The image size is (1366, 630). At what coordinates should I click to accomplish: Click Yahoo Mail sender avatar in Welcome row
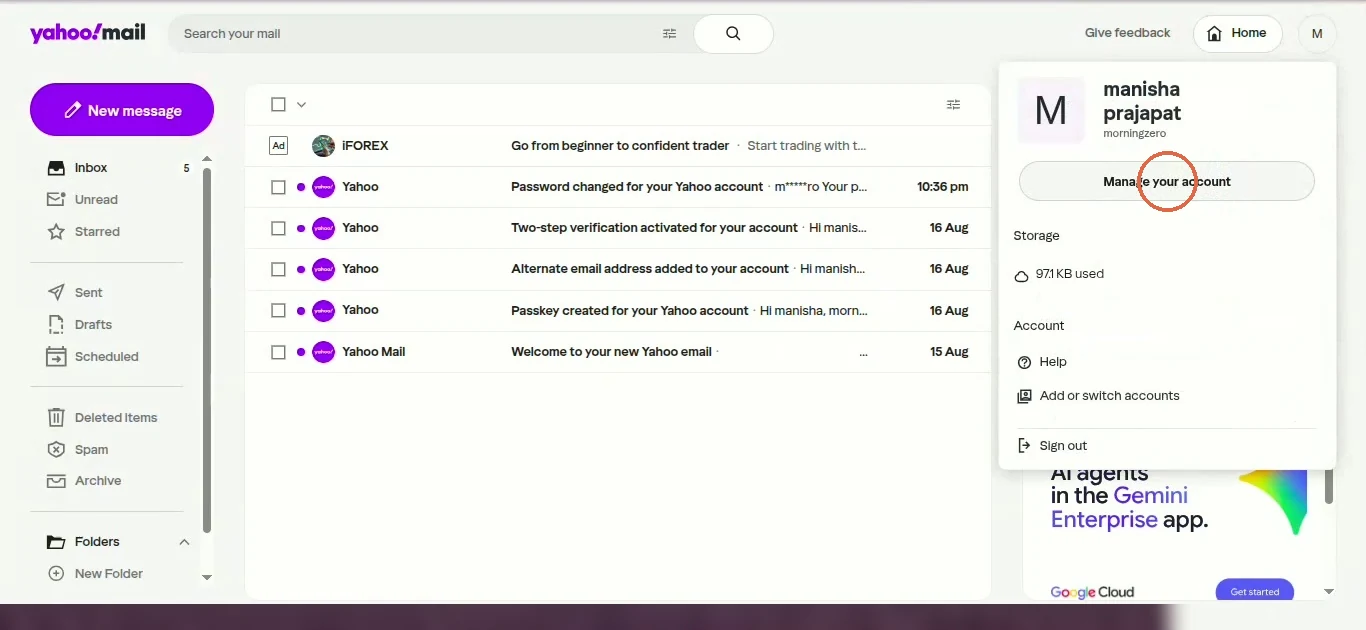pos(323,352)
